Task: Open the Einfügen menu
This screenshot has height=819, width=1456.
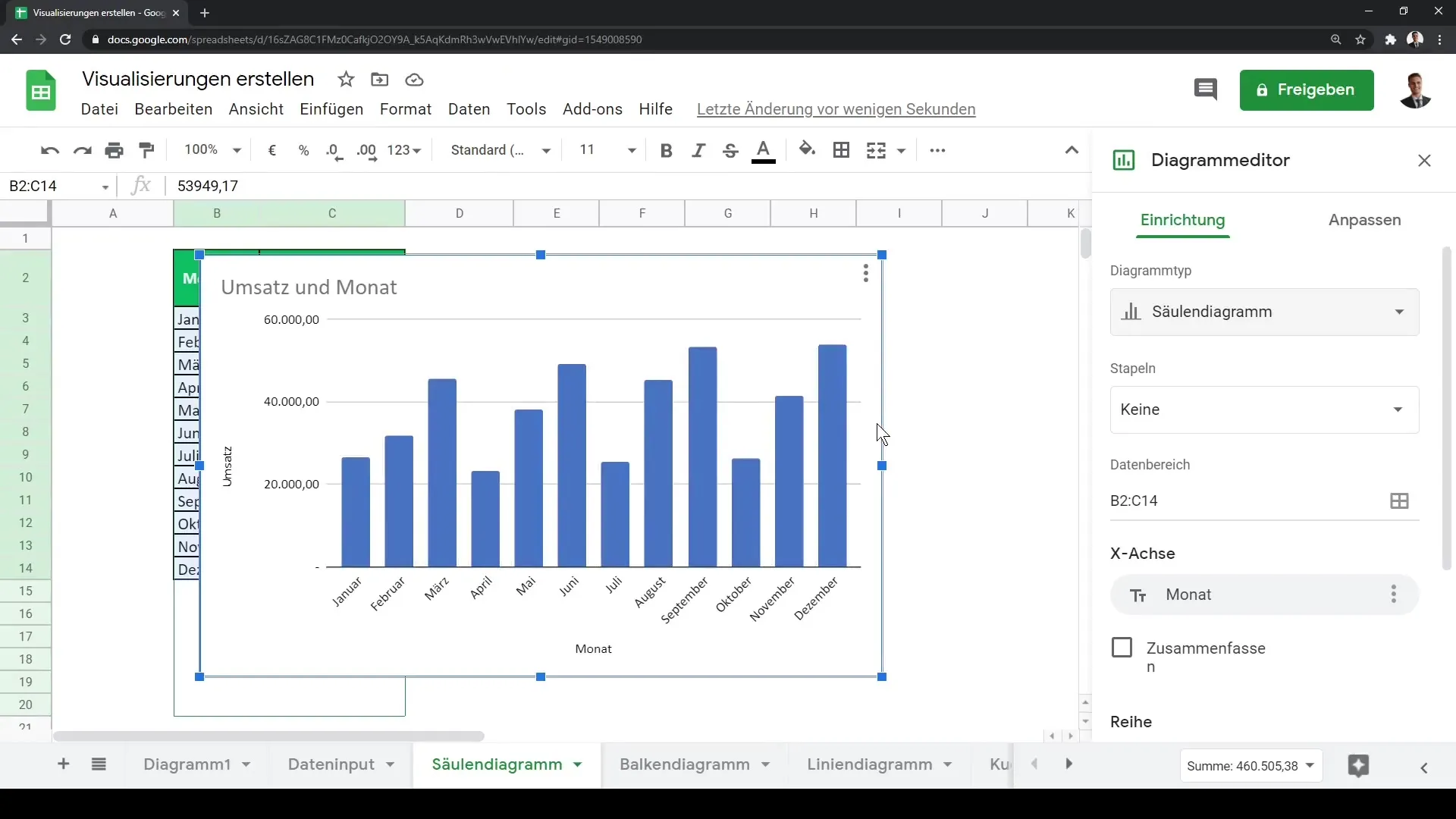Action: (x=331, y=109)
